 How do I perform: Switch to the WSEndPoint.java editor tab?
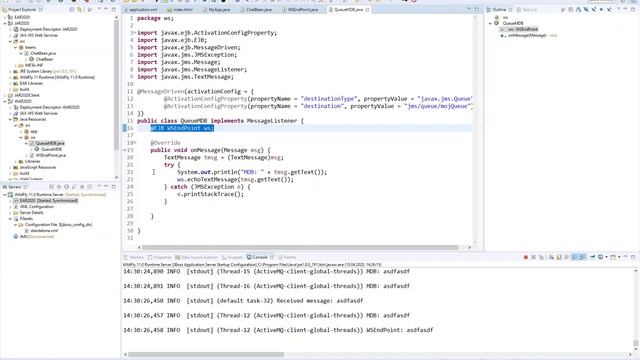point(300,9)
